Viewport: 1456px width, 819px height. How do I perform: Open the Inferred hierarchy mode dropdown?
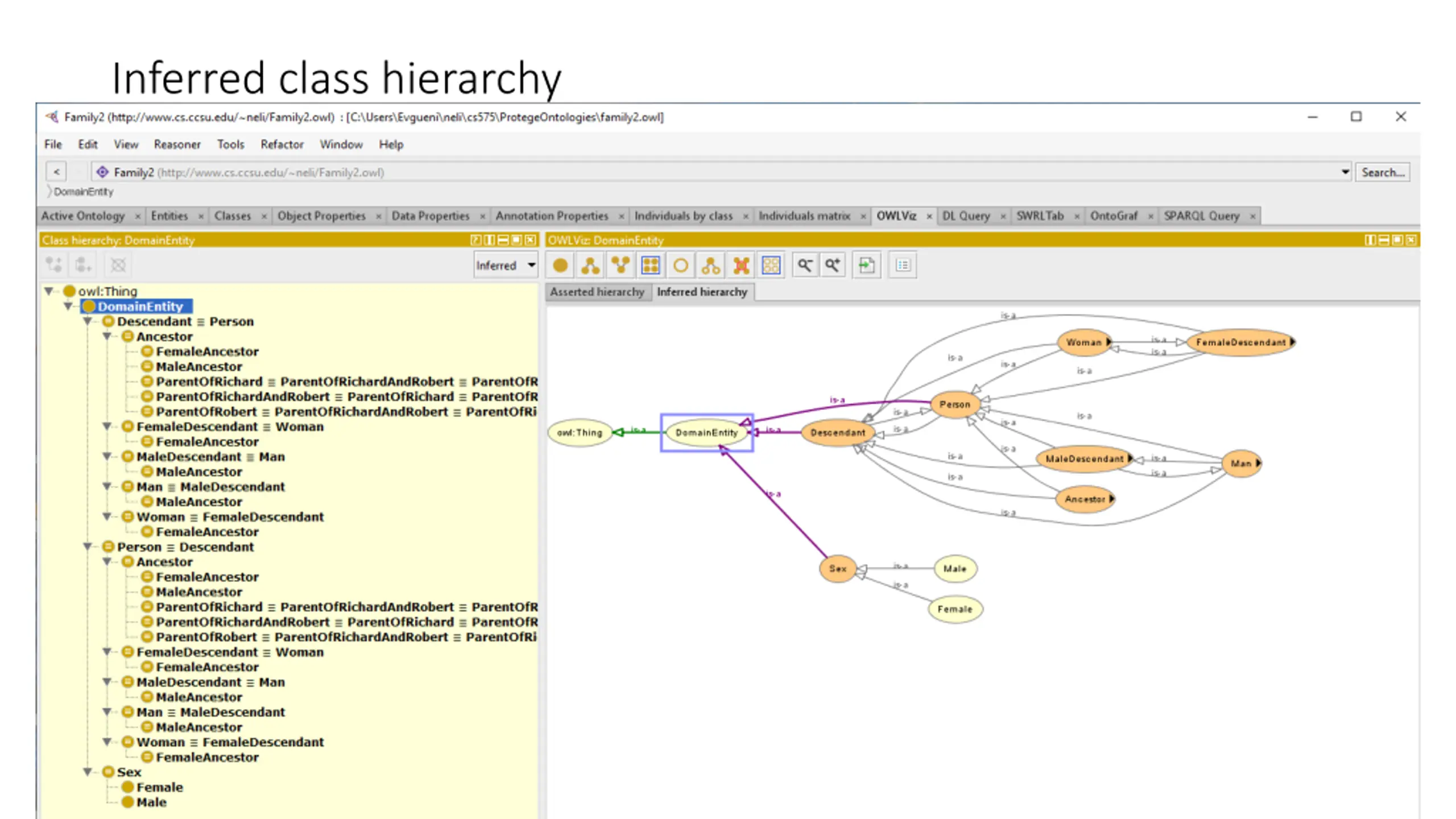[505, 265]
